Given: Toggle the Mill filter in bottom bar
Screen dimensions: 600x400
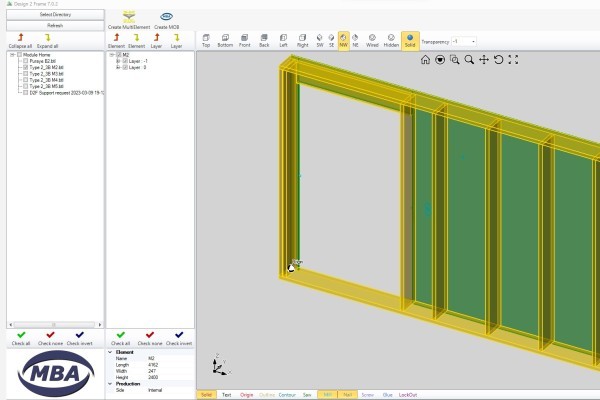Looking at the screenshot, I should tap(328, 395).
